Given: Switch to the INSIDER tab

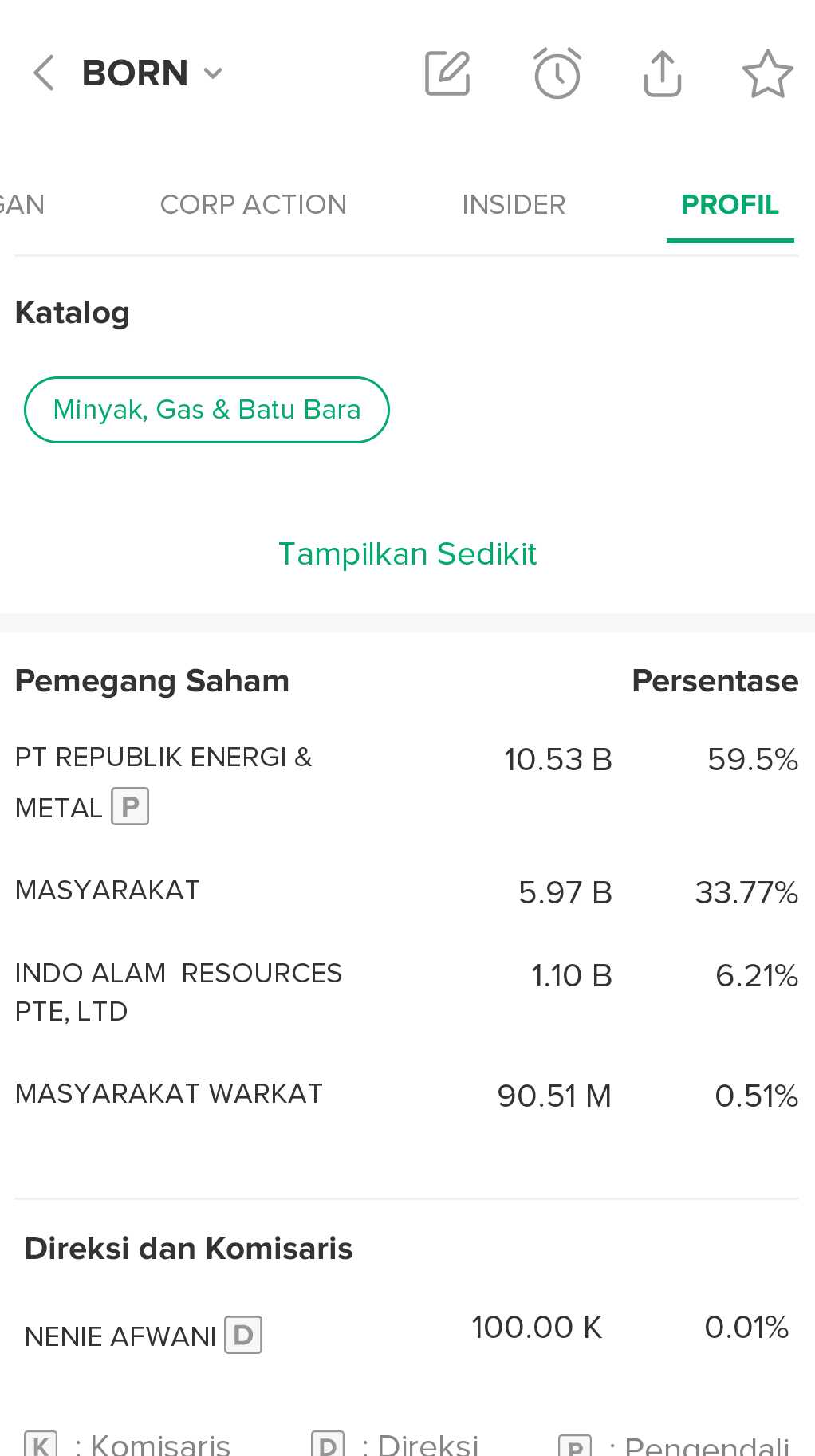Looking at the screenshot, I should pyautogui.click(x=514, y=205).
